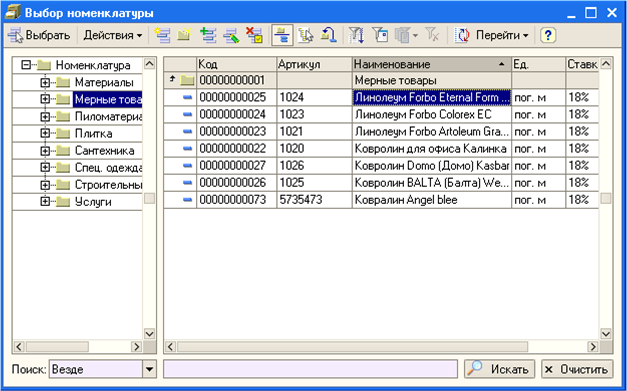Screen dimensions: 627x391
Task: Select Линолеум Forbo Colorex EC row
Action: (x=381, y=114)
